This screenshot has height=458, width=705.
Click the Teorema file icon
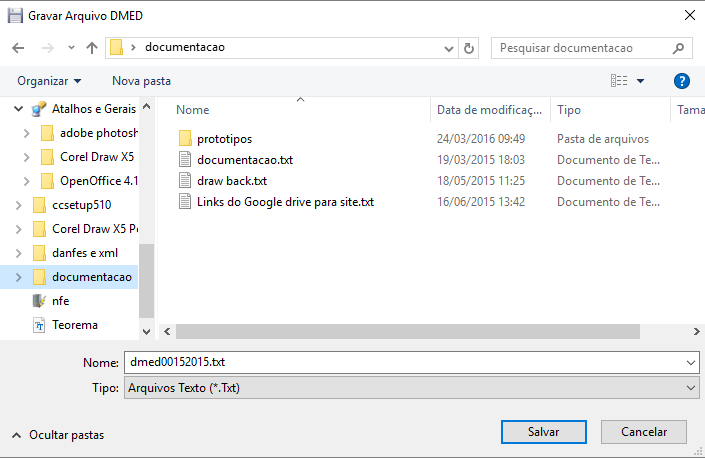(x=39, y=325)
